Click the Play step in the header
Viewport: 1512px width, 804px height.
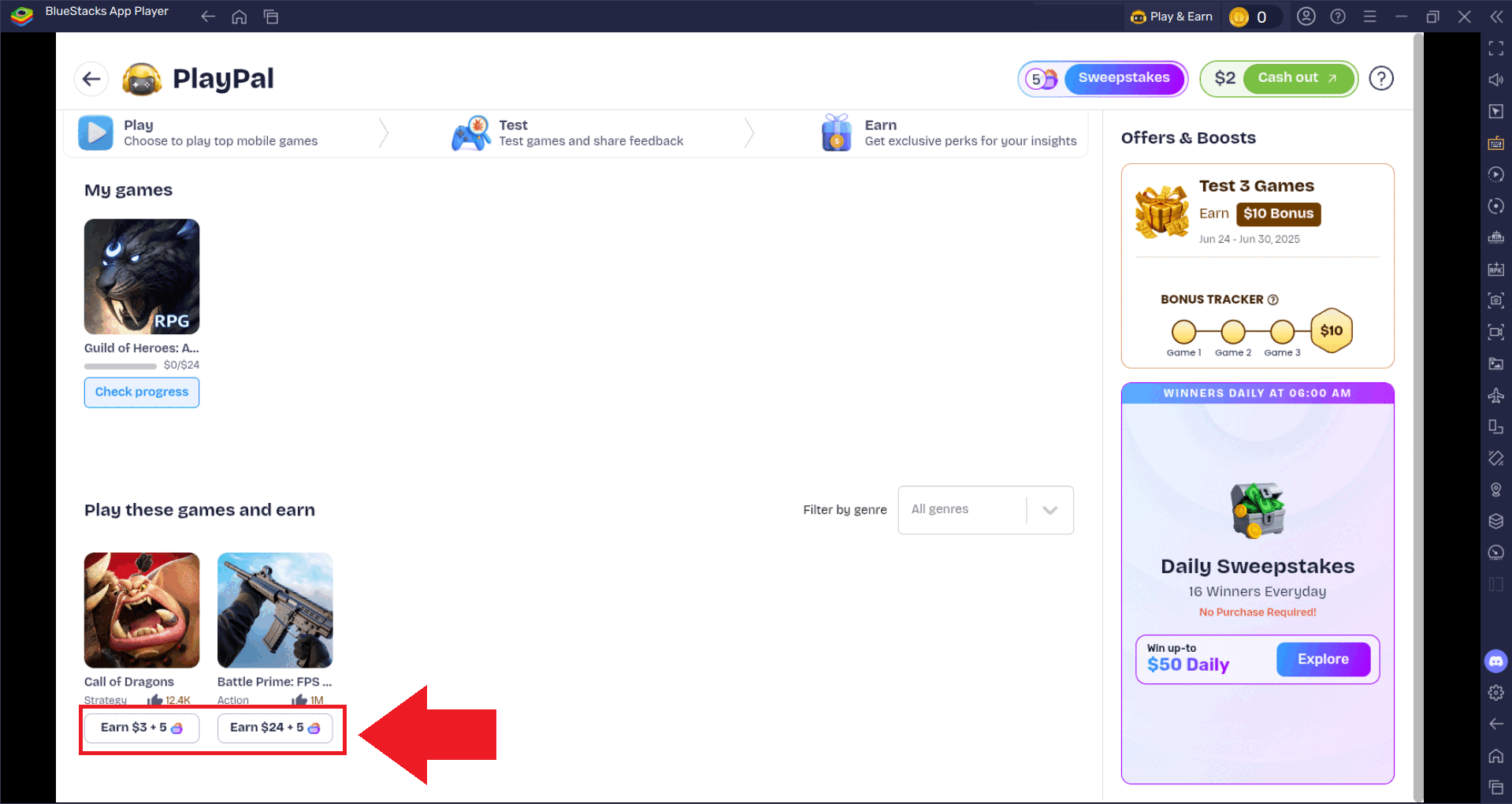[x=198, y=132]
